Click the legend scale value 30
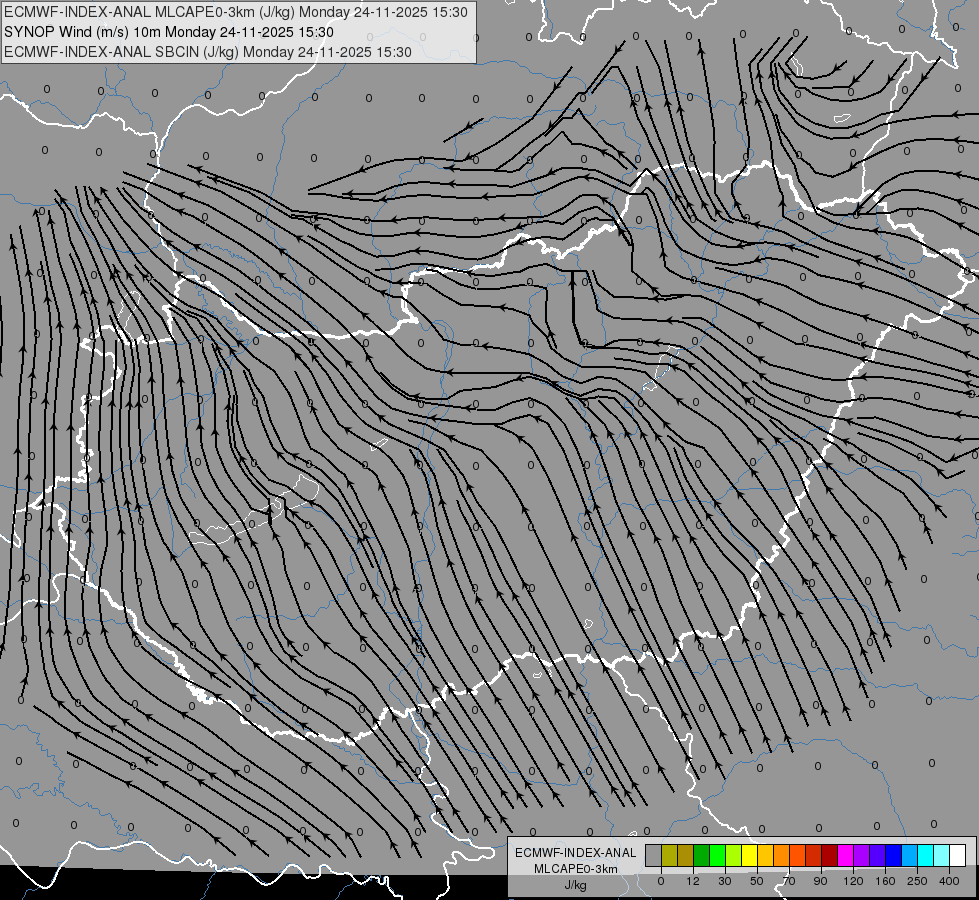The image size is (979, 900). [x=725, y=881]
